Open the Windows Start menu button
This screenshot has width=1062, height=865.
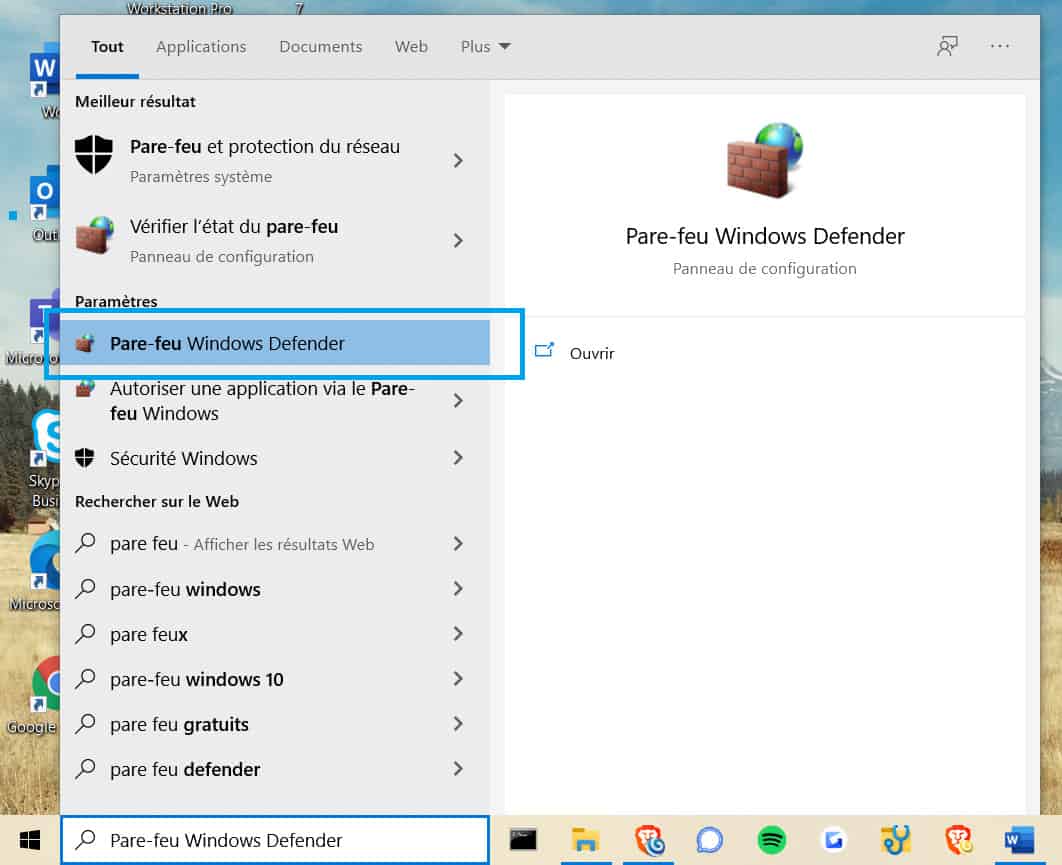[x=30, y=841]
